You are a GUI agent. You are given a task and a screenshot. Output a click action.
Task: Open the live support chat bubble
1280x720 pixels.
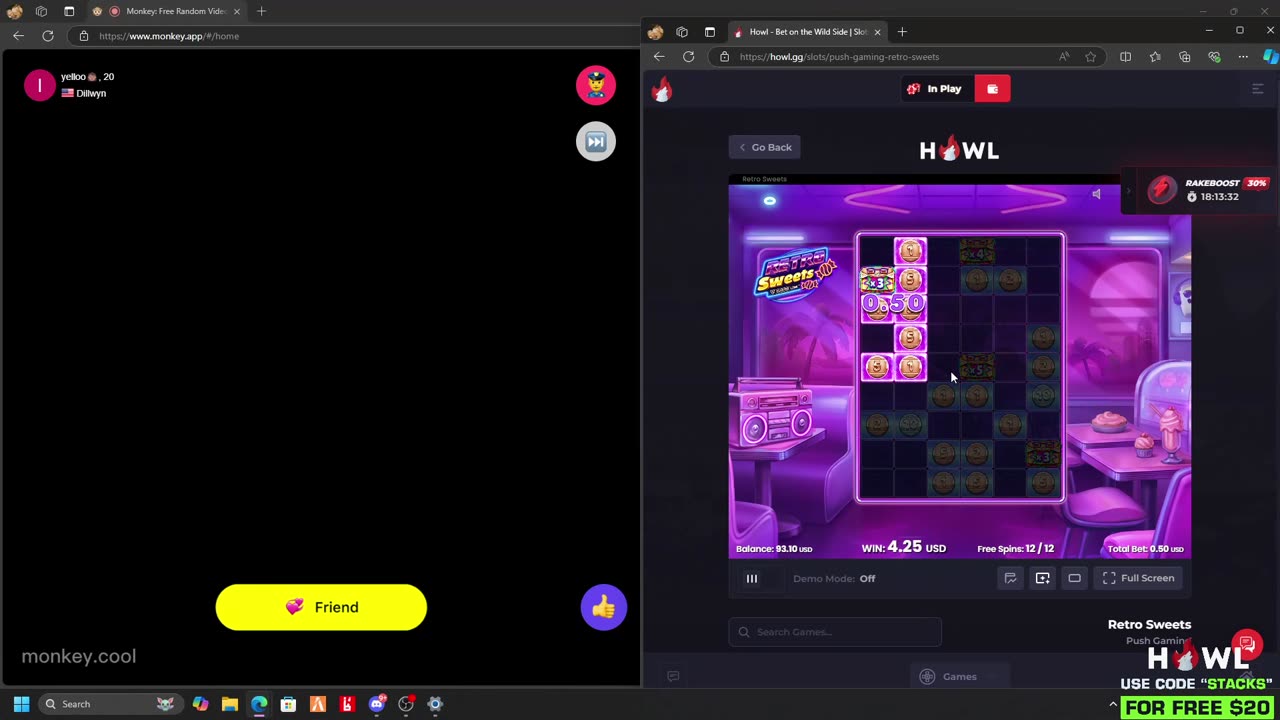coord(1247,644)
